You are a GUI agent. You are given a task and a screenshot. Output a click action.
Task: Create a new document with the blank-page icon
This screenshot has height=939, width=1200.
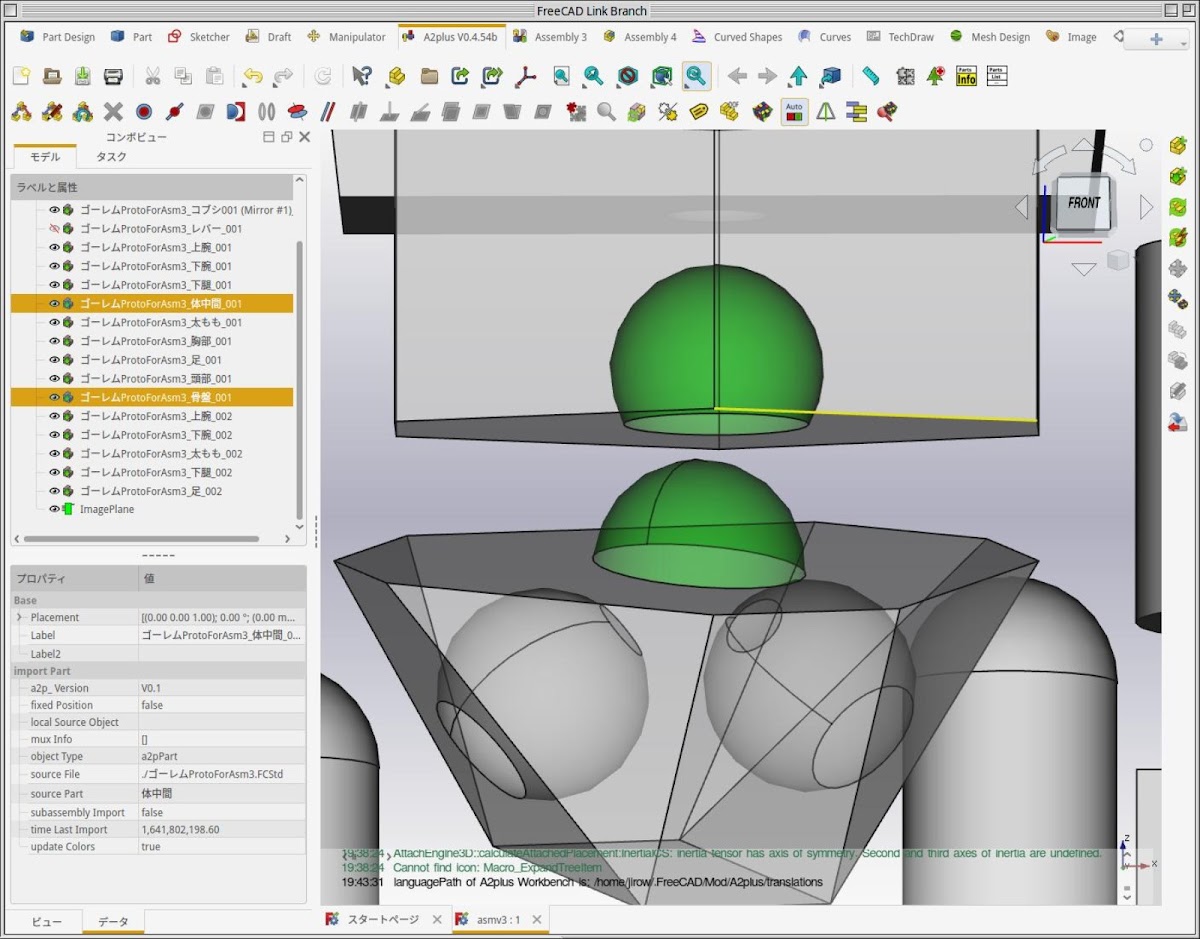tap(21, 76)
